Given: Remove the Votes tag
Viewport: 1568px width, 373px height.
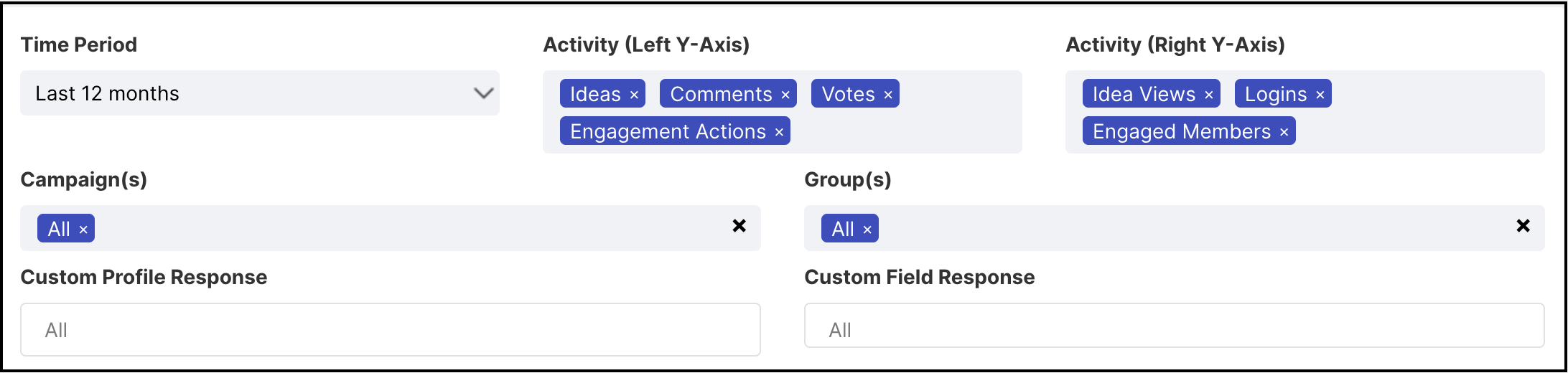Looking at the screenshot, I should point(888,95).
